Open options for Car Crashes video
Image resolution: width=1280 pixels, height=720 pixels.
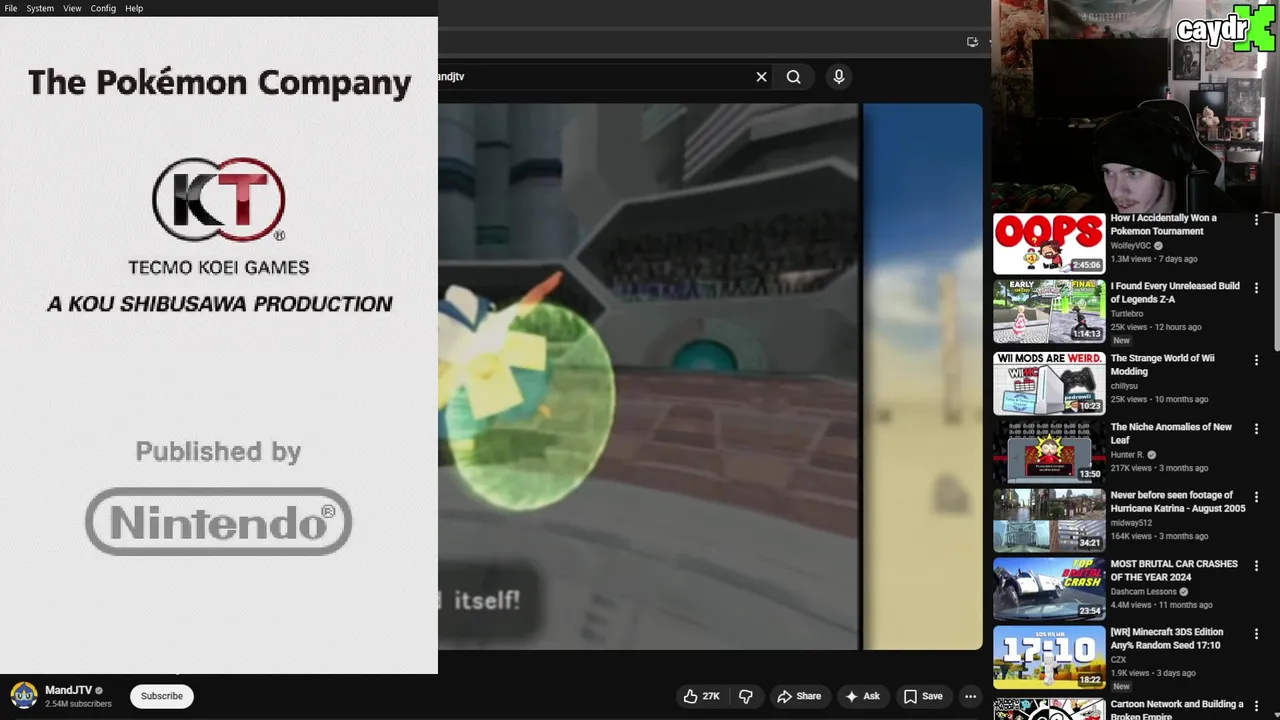coord(1256,566)
